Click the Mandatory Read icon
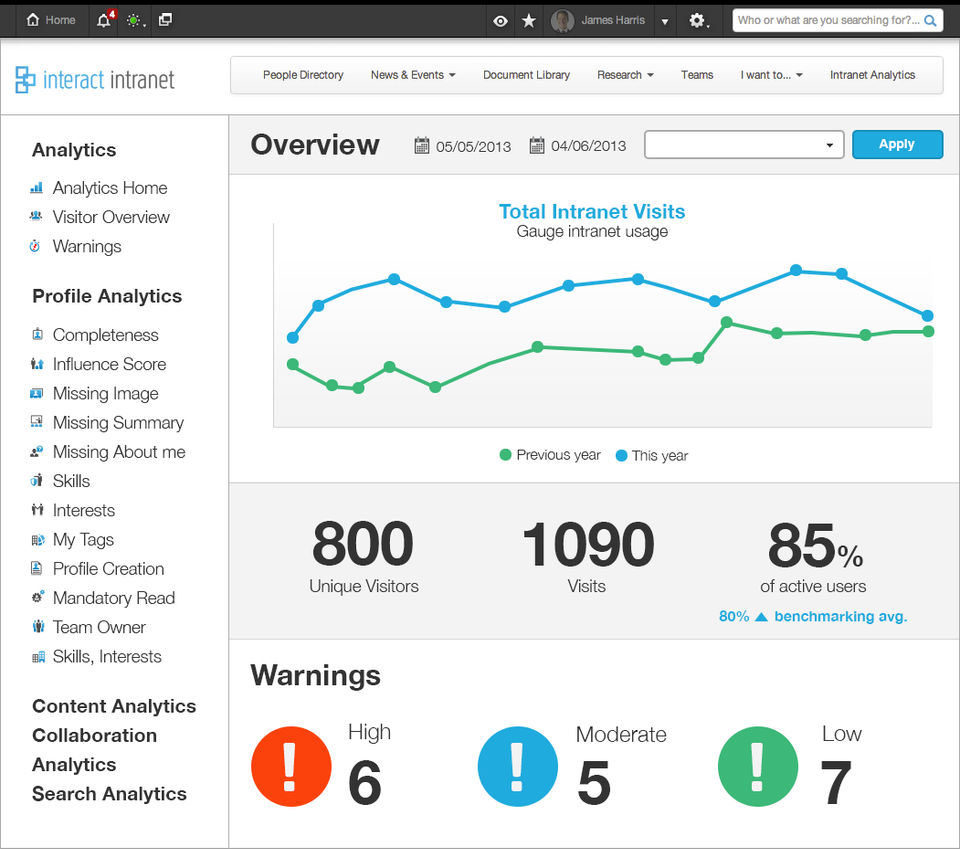Viewport: 960px width, 849px height. click(x=38, y=597)
